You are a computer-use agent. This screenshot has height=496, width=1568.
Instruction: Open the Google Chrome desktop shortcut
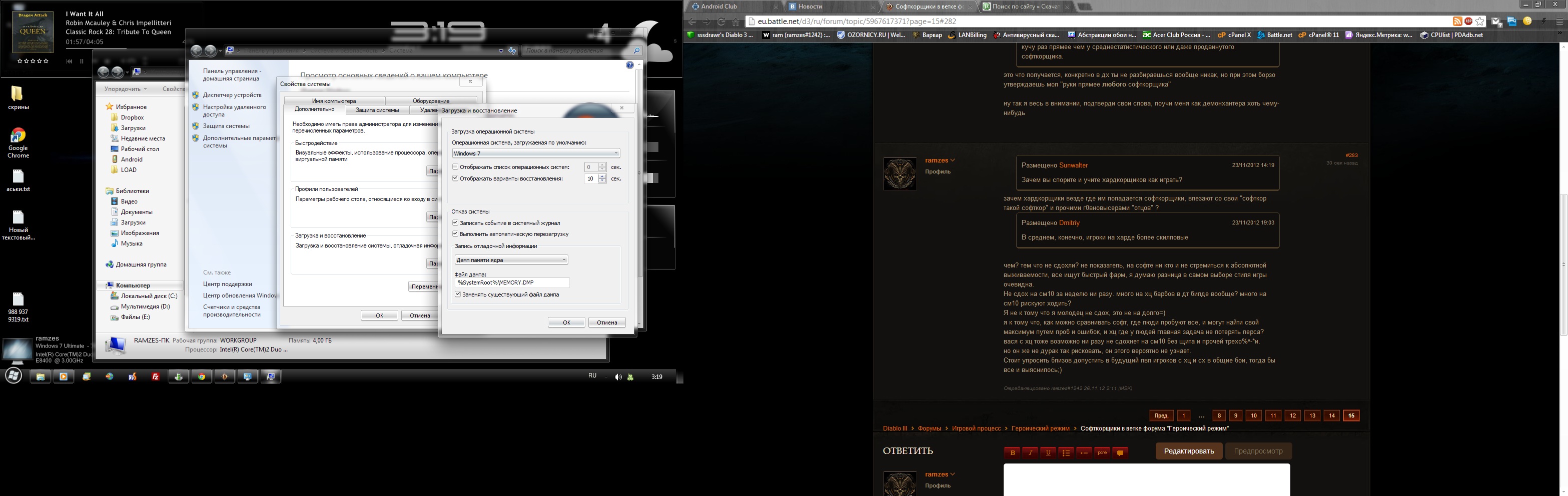pyautogui.click(x=18, y=143)
